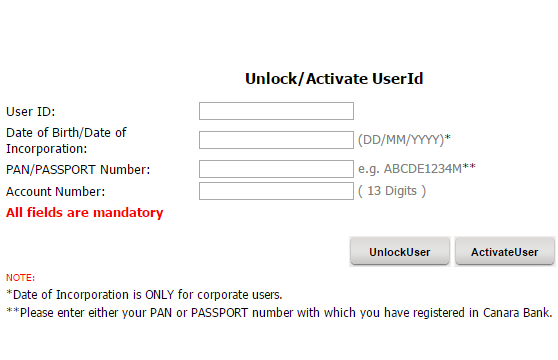The width and height of the screenshot is (558, 360).
Task: Click the red All fields are mandatory text
Action: (x=85, y=213)
